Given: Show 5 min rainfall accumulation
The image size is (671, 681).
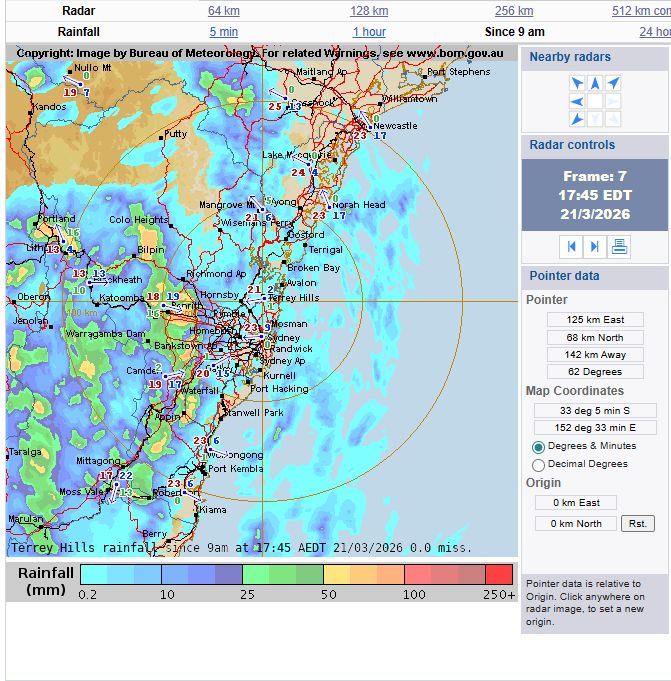Looking at the screenshot, I should (223, 32).
